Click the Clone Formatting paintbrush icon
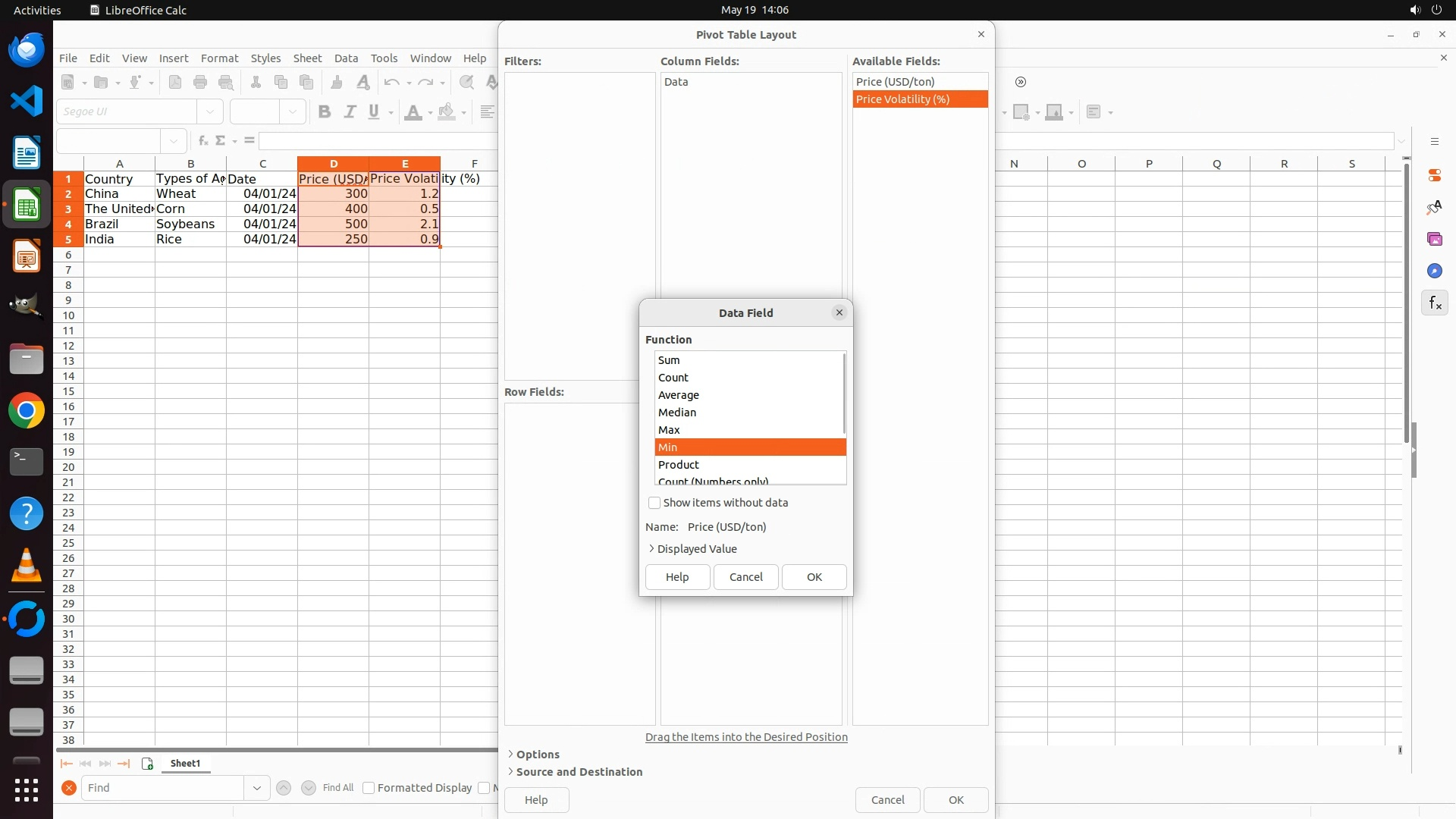Image resolution: width=1456 pixels, height=819 pixels. pyautogui.click(x=337, y=83)
